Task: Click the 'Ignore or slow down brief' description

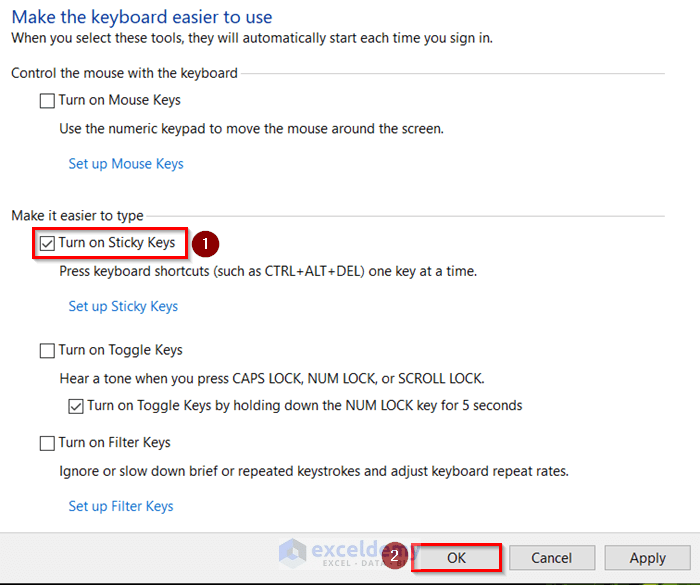Action: [x=314, y=471]
